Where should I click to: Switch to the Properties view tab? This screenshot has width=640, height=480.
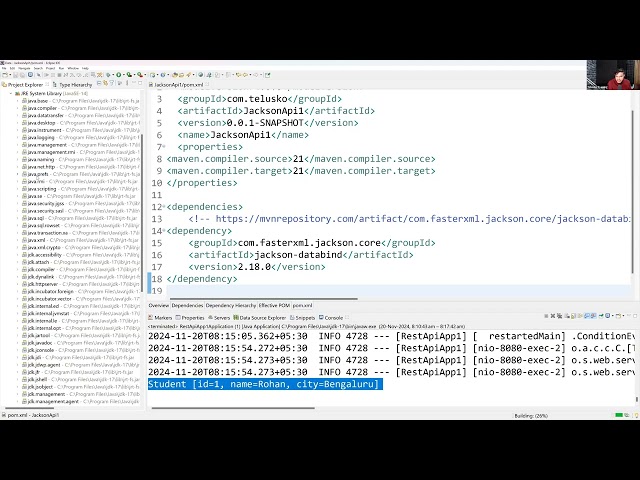190,318
